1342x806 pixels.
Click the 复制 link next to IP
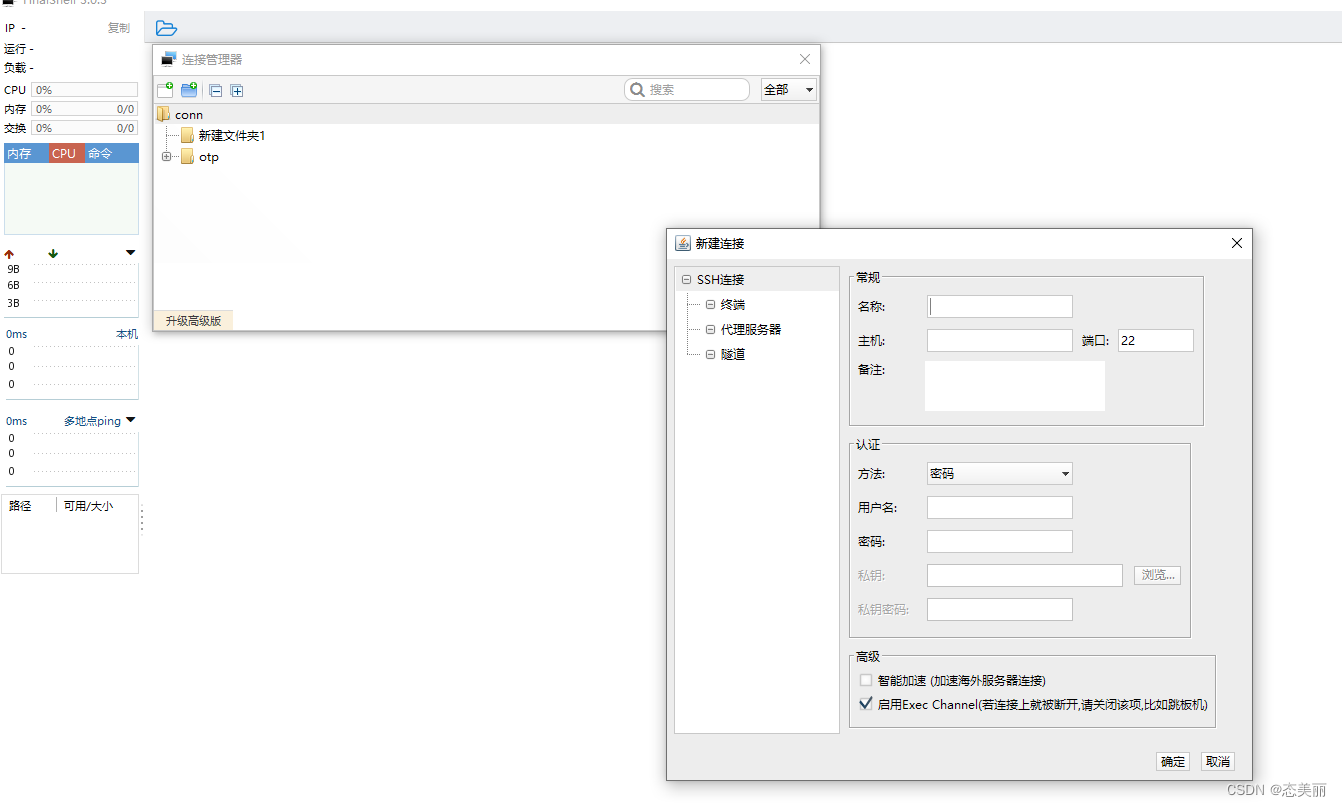click(119, 28)
